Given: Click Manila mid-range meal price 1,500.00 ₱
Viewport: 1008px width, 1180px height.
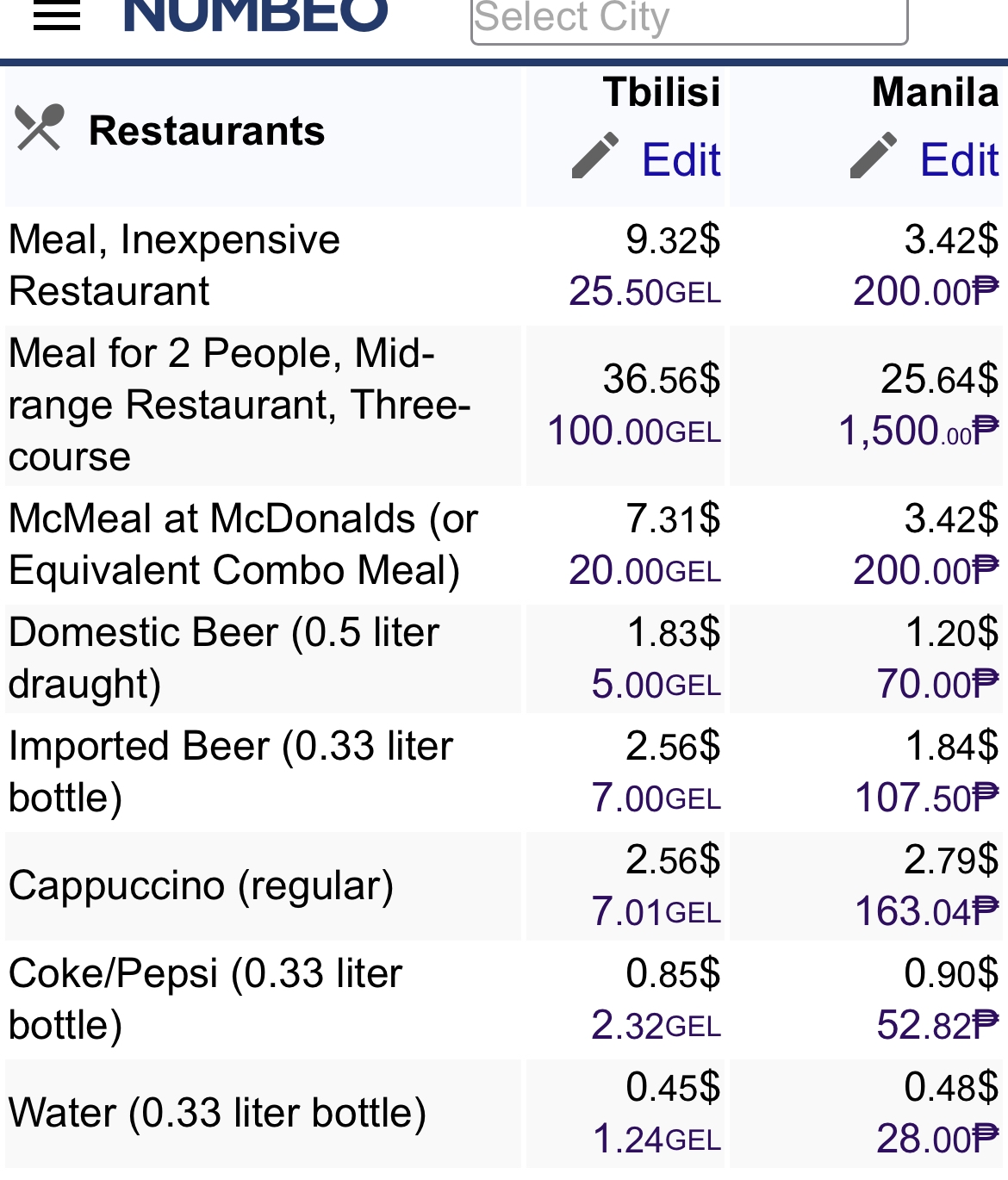Looking at the screenshot, I should click(x=918, y=432).
